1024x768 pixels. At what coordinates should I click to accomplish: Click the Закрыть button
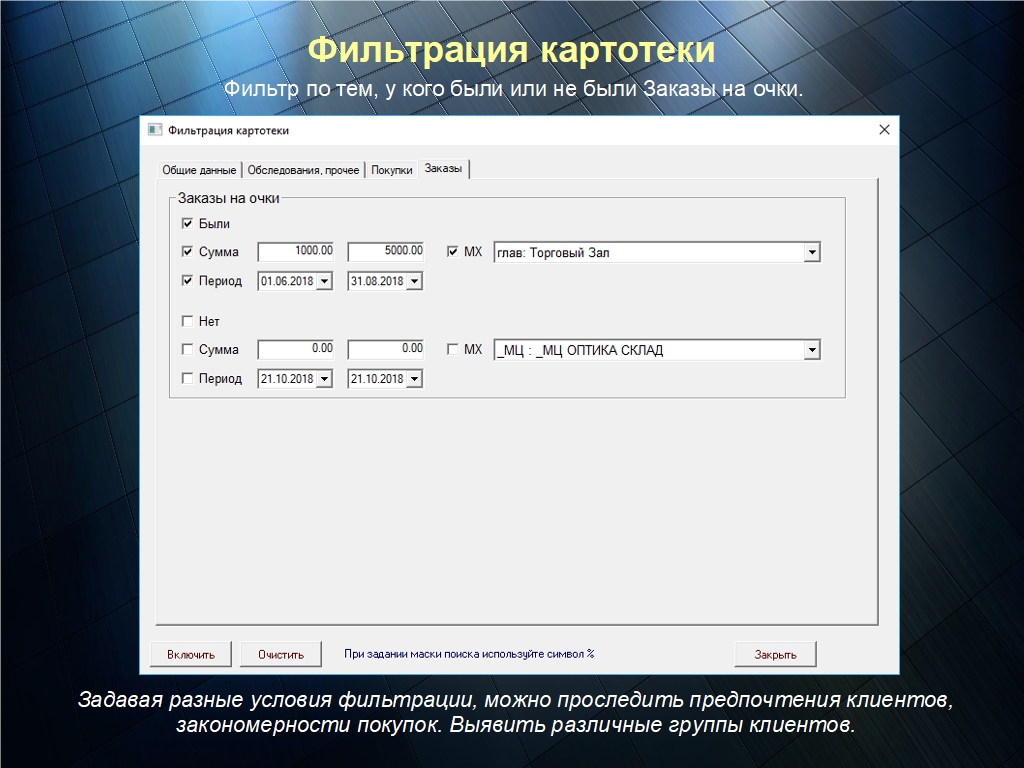[x=775, y=654]
